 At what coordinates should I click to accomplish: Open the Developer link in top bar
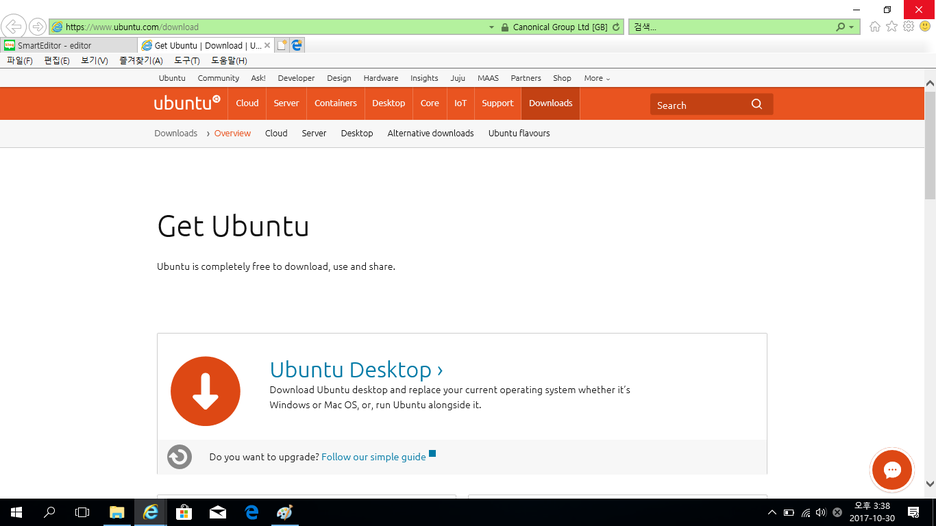click(296, 78)
